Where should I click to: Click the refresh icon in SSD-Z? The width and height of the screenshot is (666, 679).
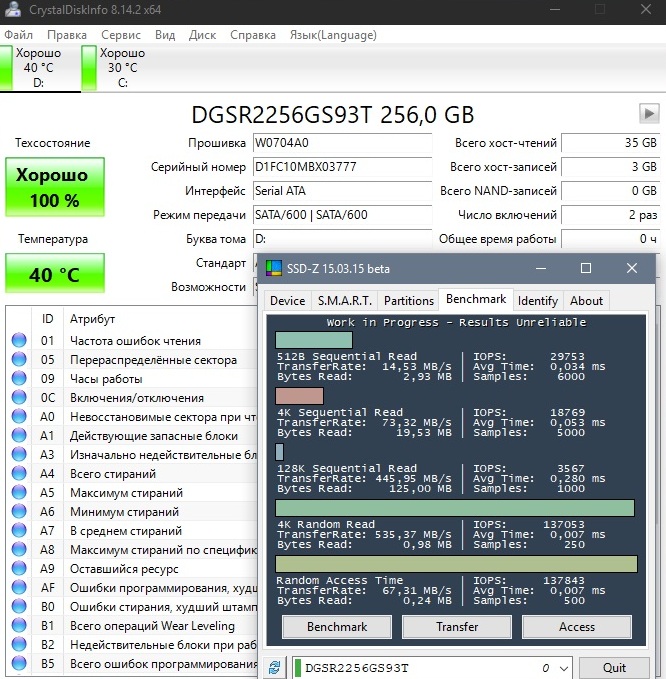click(273, 667)
